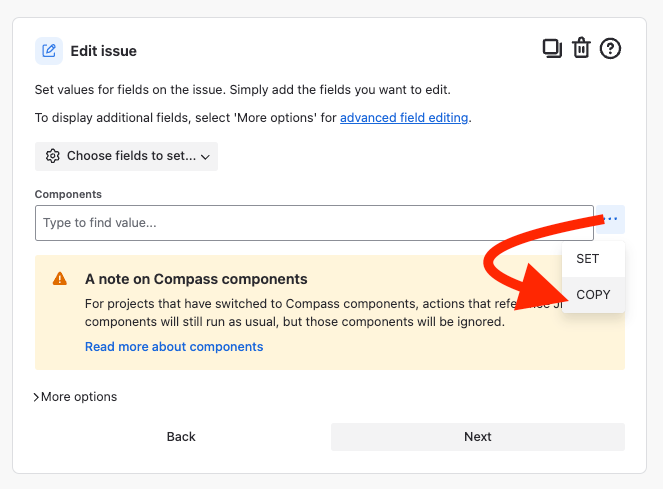Click the Edit issue pencil icon
The height and width of the screenshot is (489, 663).
[49, 51]
